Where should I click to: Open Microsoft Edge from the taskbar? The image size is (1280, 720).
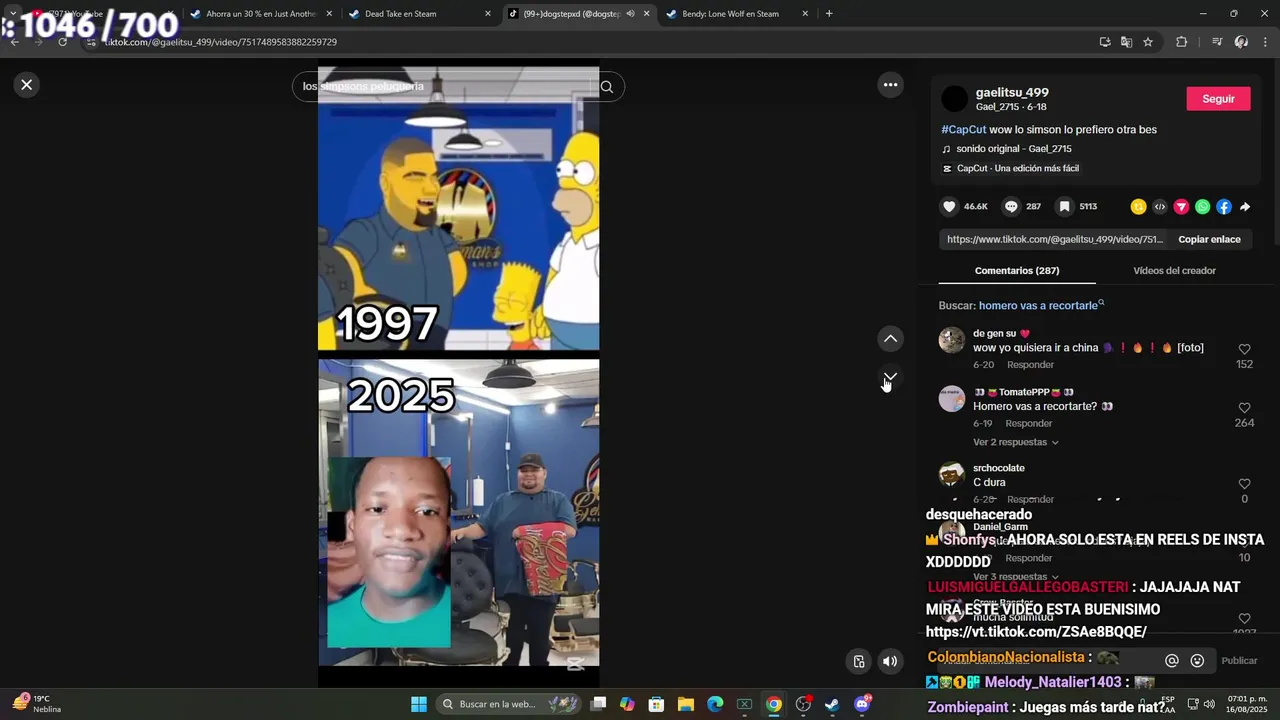click(715, 704)
